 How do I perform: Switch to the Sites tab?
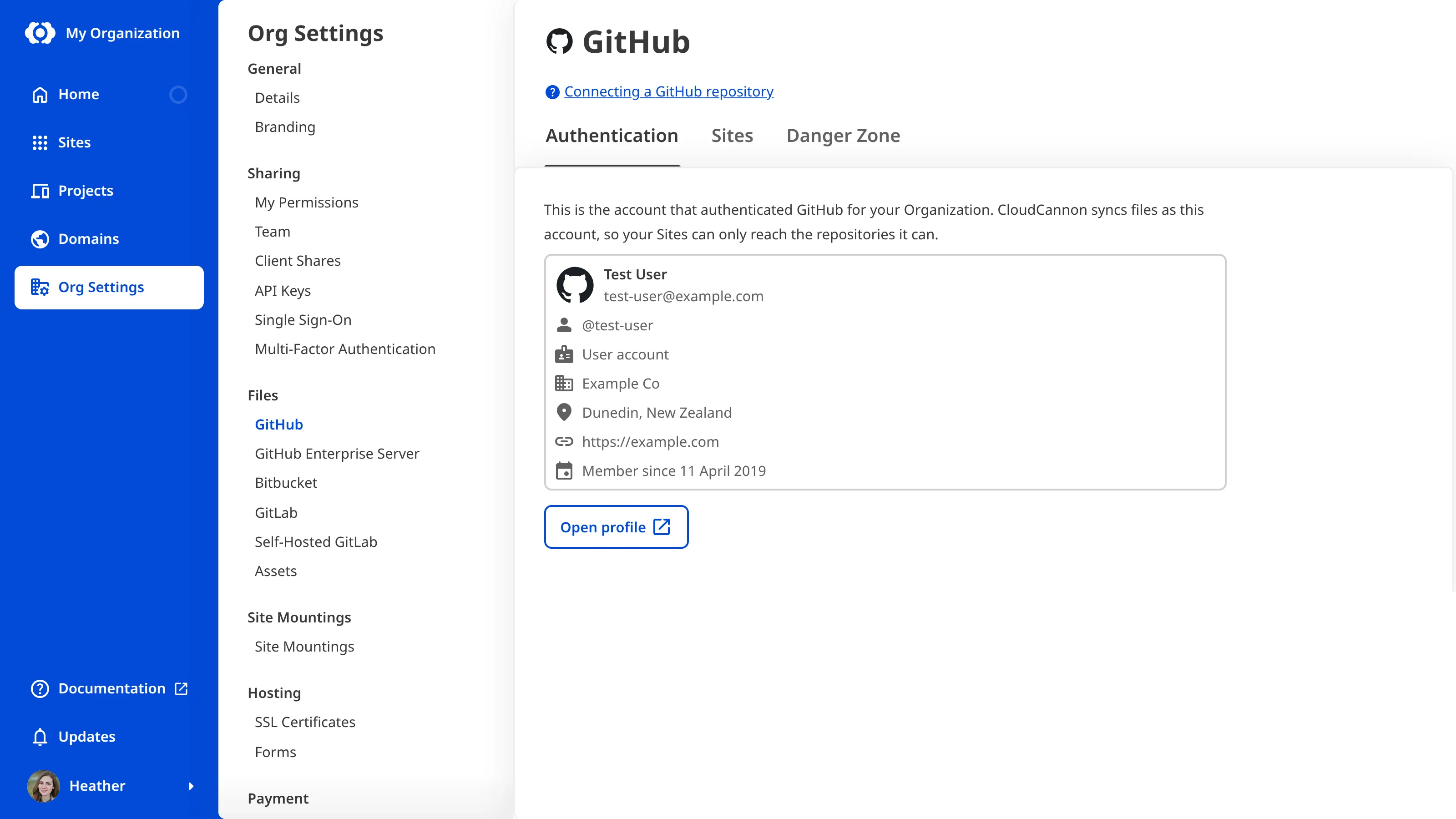click(x=732, y=136)
